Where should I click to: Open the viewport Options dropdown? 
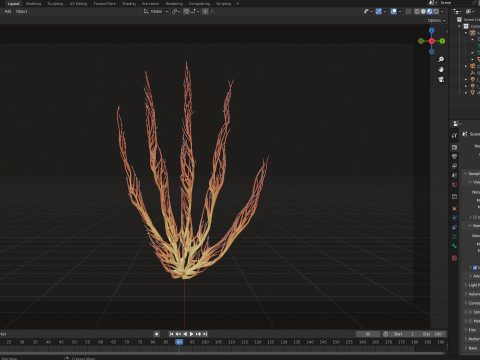436,20
